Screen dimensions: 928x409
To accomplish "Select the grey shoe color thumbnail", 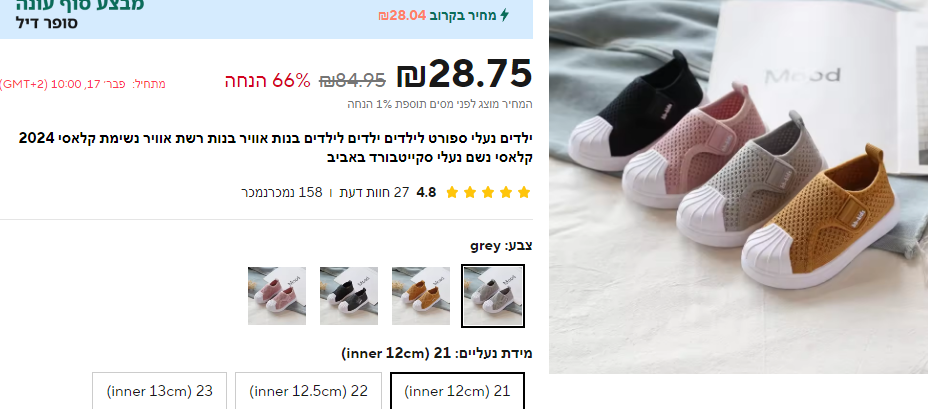I will pyautogui.click(x=493, y=295).
